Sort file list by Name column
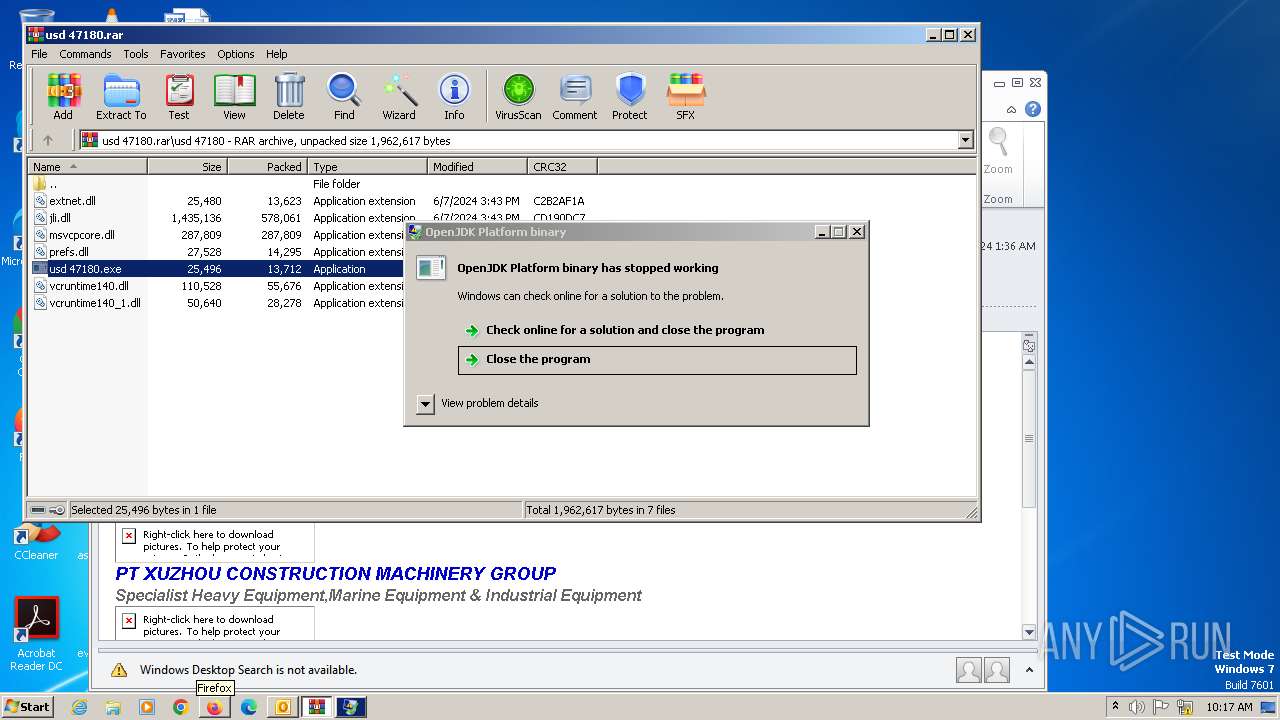Screen dimensions: 1280x720 pos(88,167)
